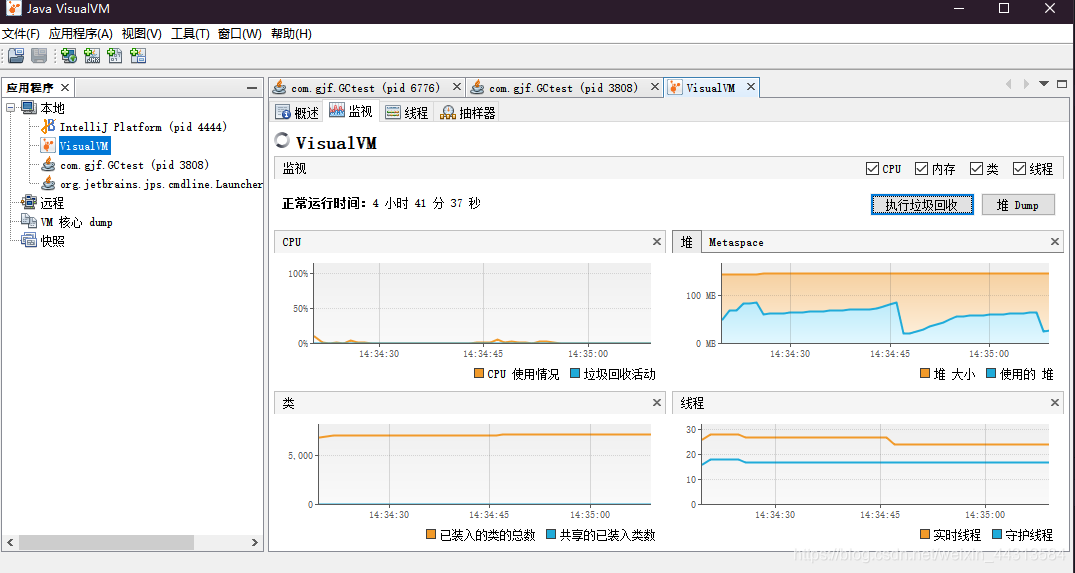Image resolution: width=1075 pixels, height=573 pixels.
Task: Click the VM 核心 dump icon
Action: click(29, 221)
